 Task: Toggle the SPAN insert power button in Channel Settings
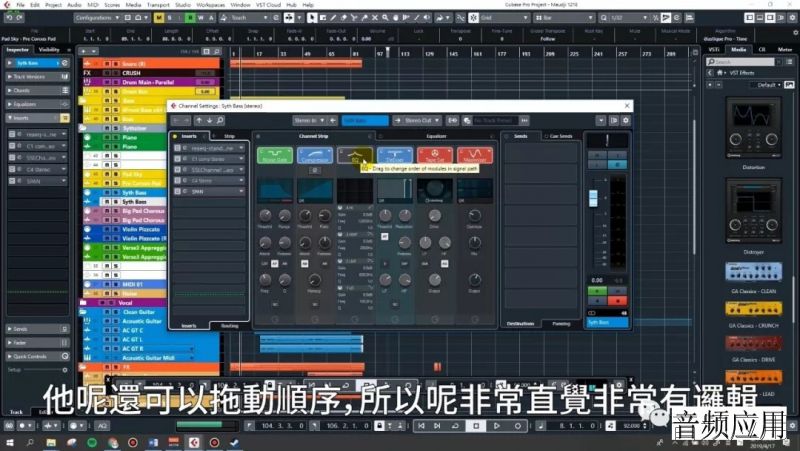tap(178, 191)
